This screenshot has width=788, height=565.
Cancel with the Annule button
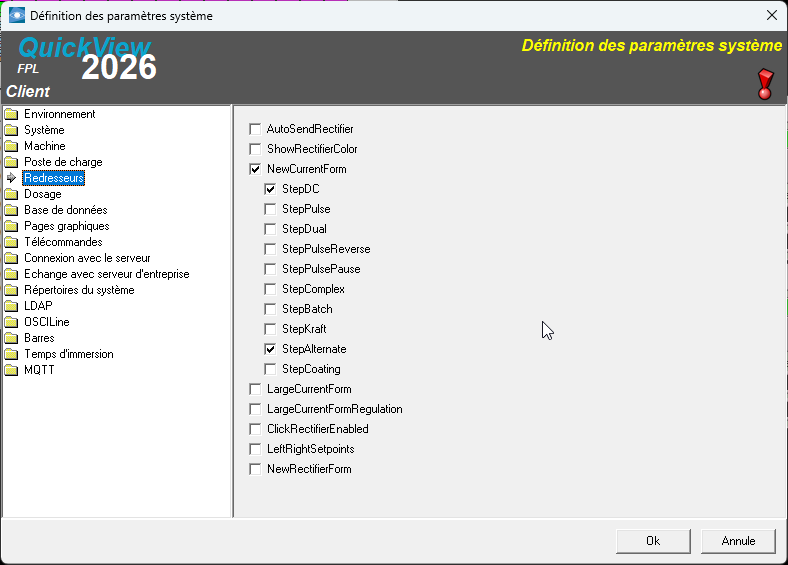coord(738,541)
